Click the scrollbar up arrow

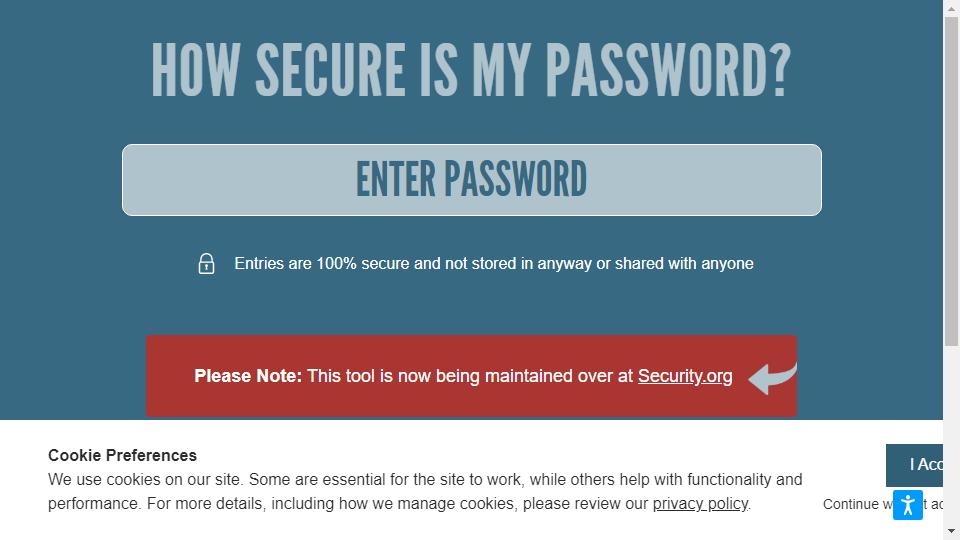pos(951,8)
